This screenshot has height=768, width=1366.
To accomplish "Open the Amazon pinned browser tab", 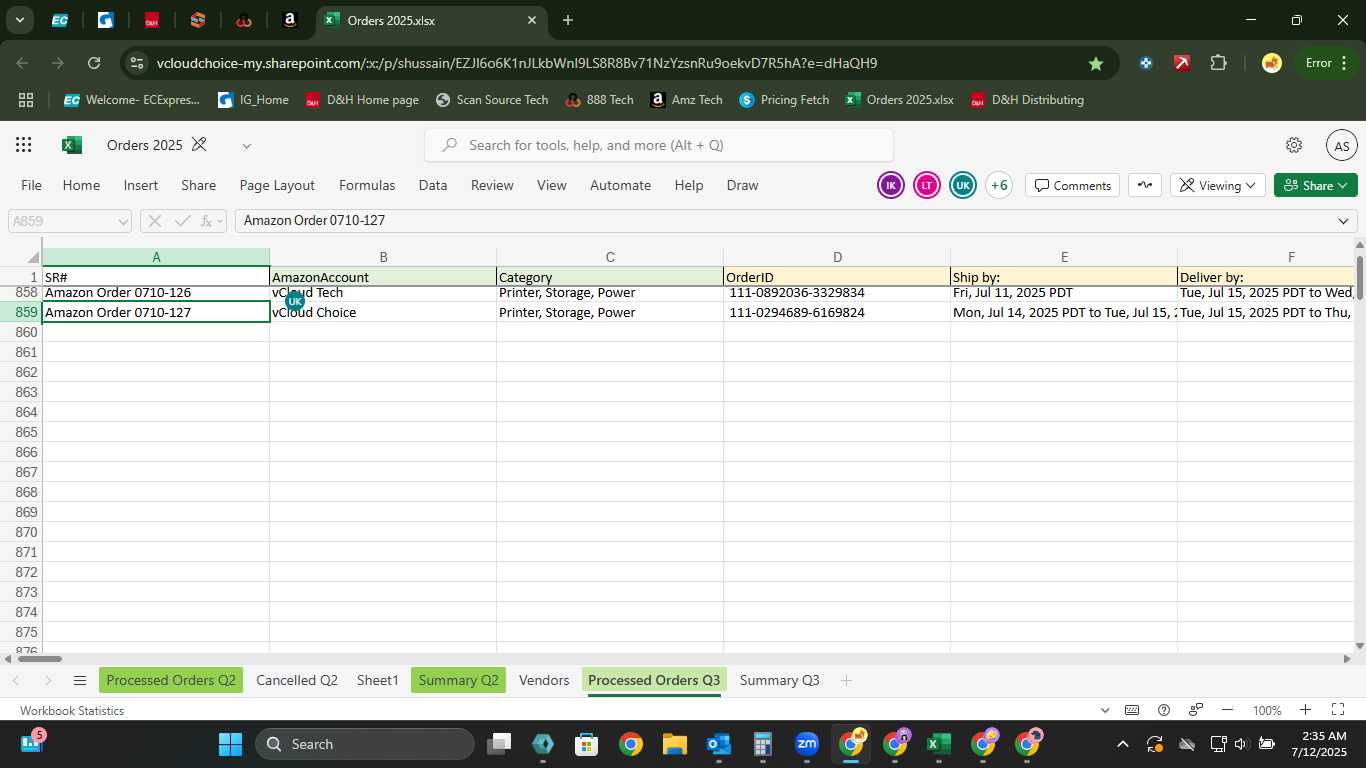I will (x=290, y=20).
